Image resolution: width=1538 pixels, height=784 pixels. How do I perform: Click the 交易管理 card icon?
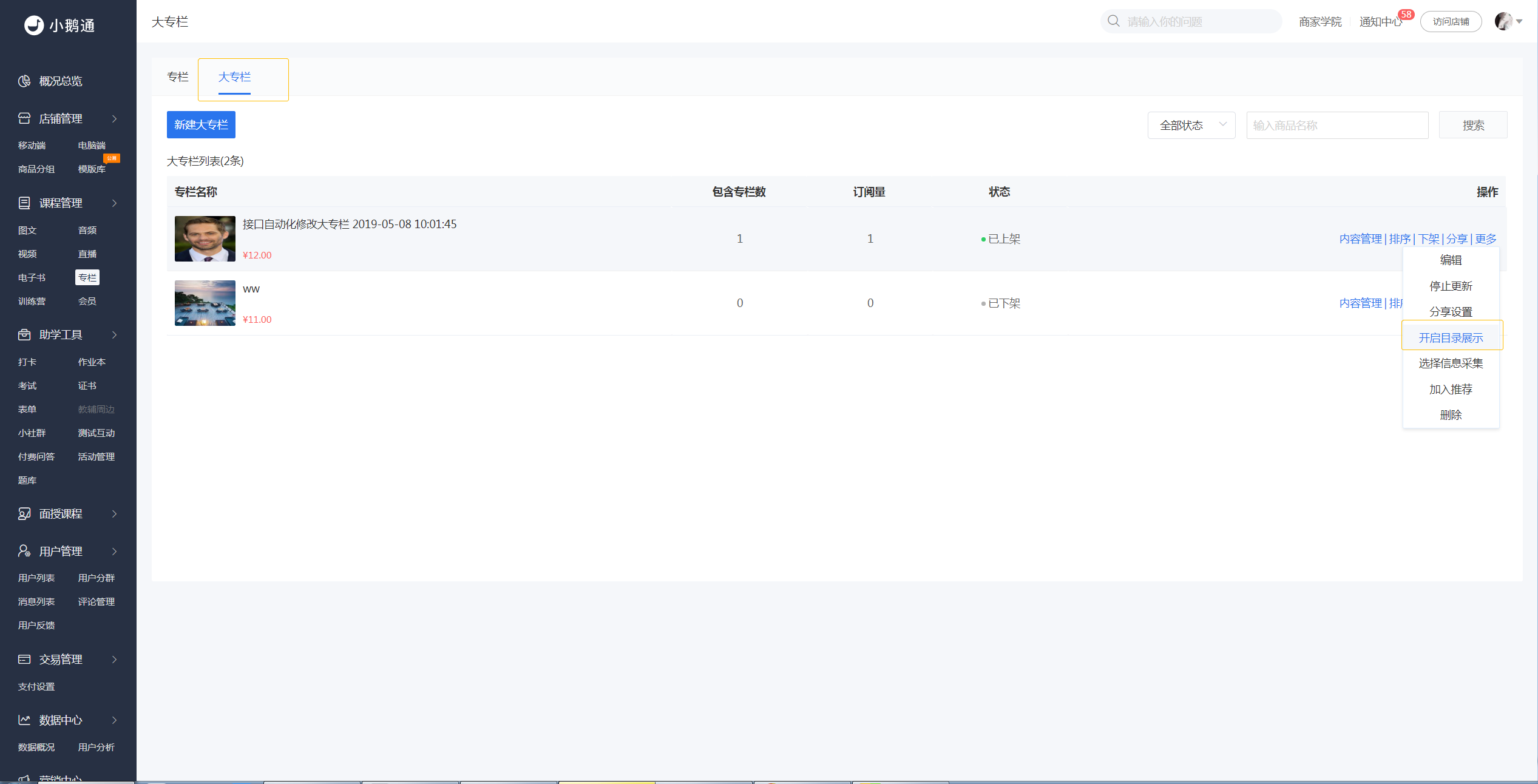tap(24, 660)
